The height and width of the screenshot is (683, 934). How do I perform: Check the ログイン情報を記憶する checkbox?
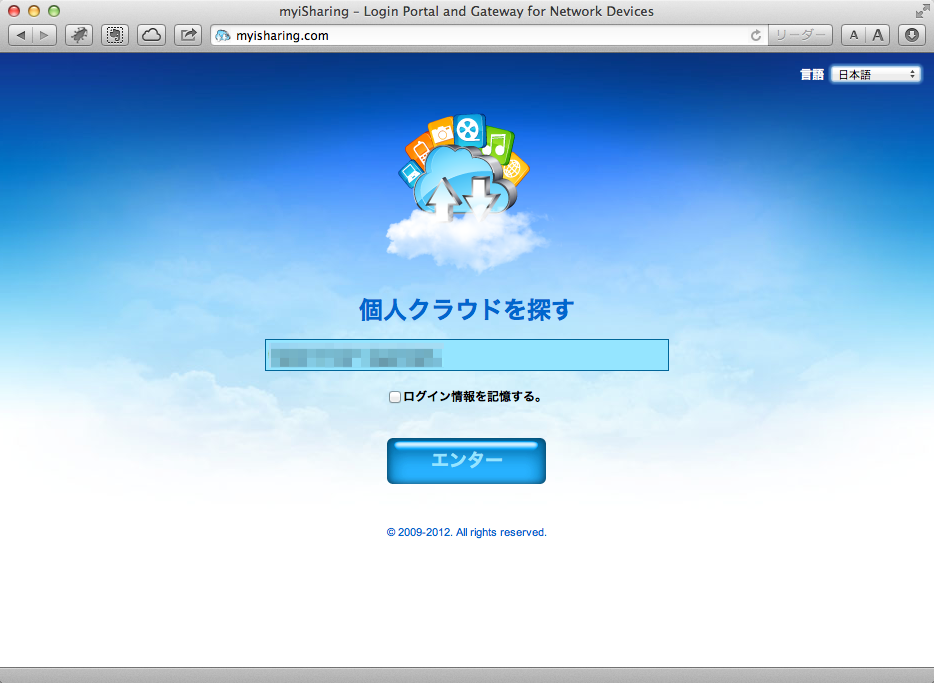point(394,397)
